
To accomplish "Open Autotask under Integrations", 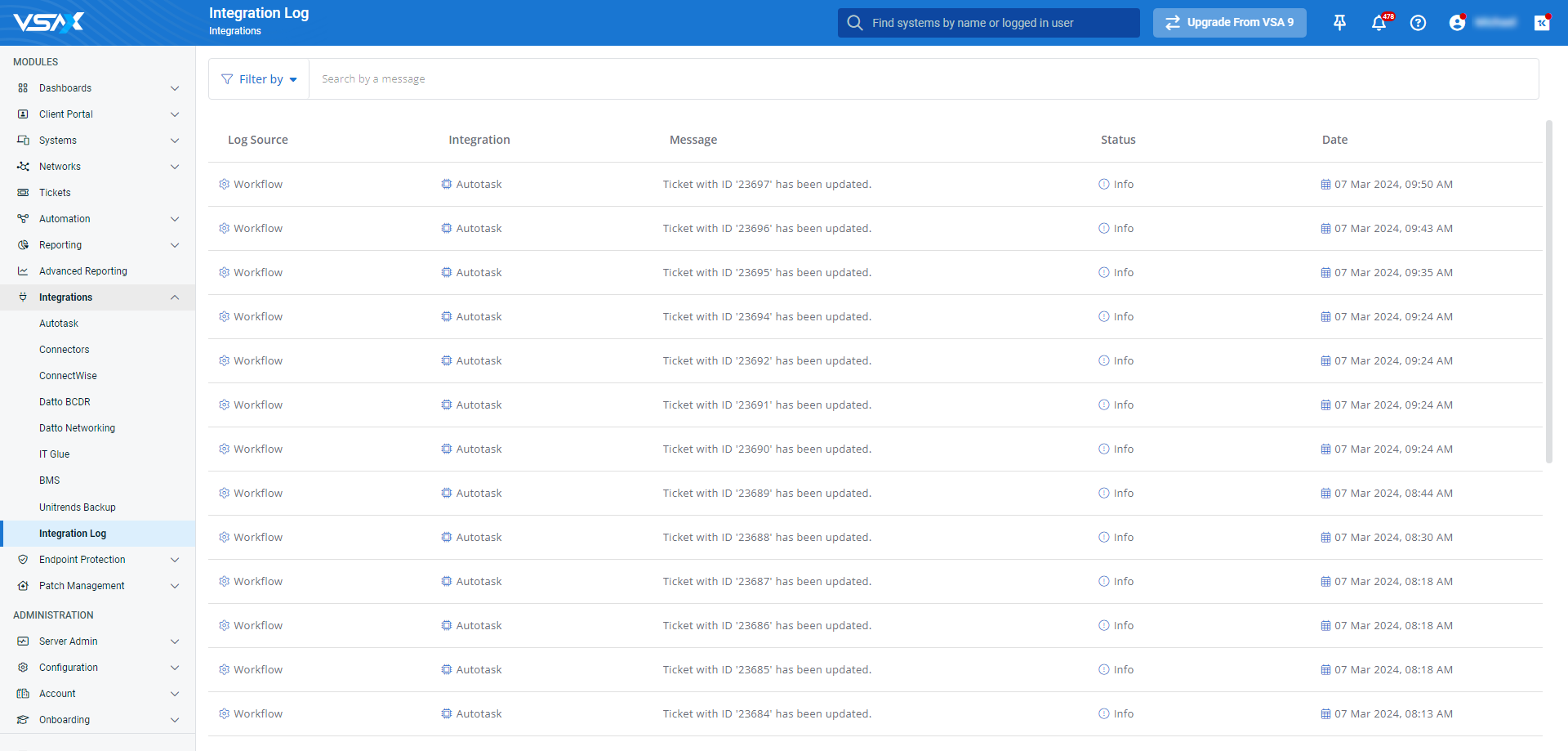I will 59,324.
